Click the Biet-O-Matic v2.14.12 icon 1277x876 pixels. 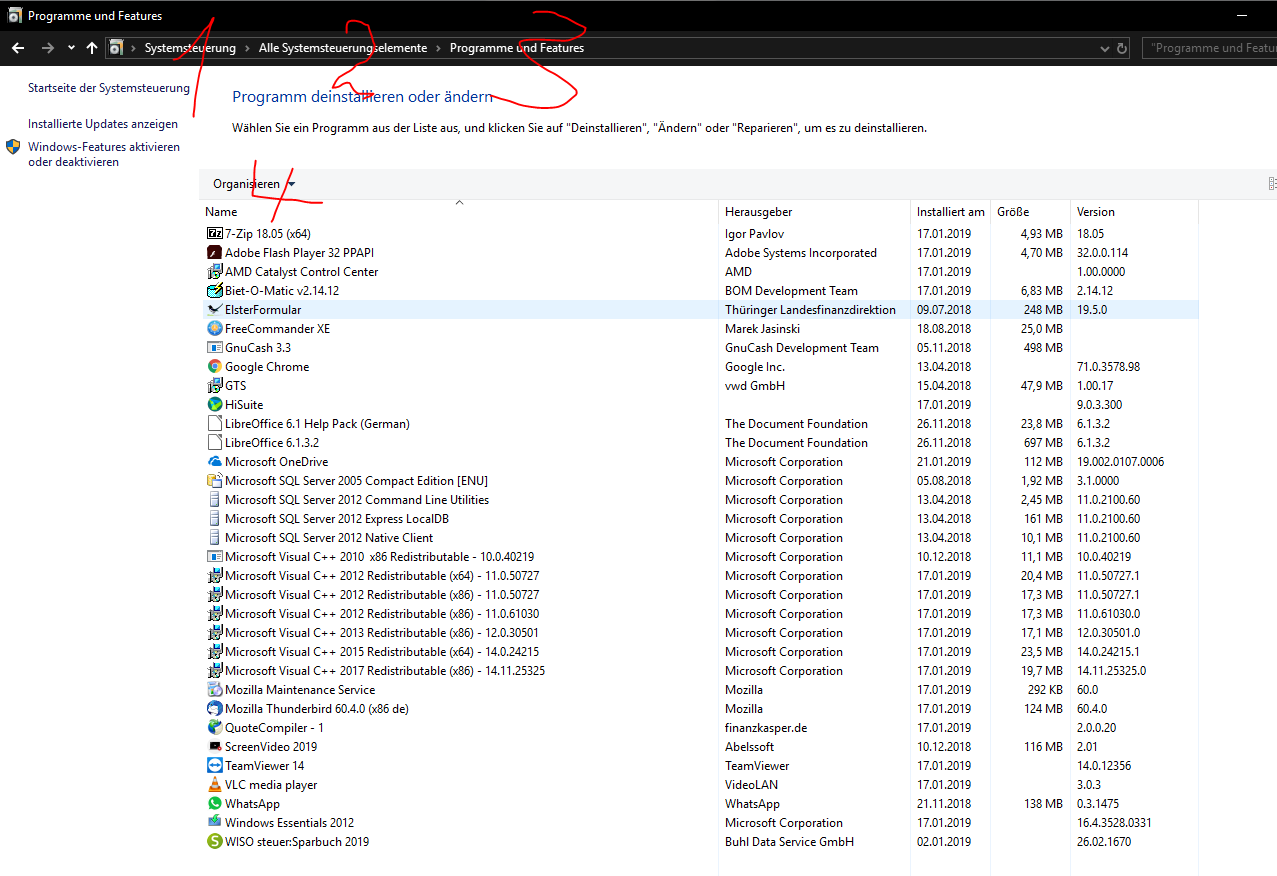(x=214, y=291)
